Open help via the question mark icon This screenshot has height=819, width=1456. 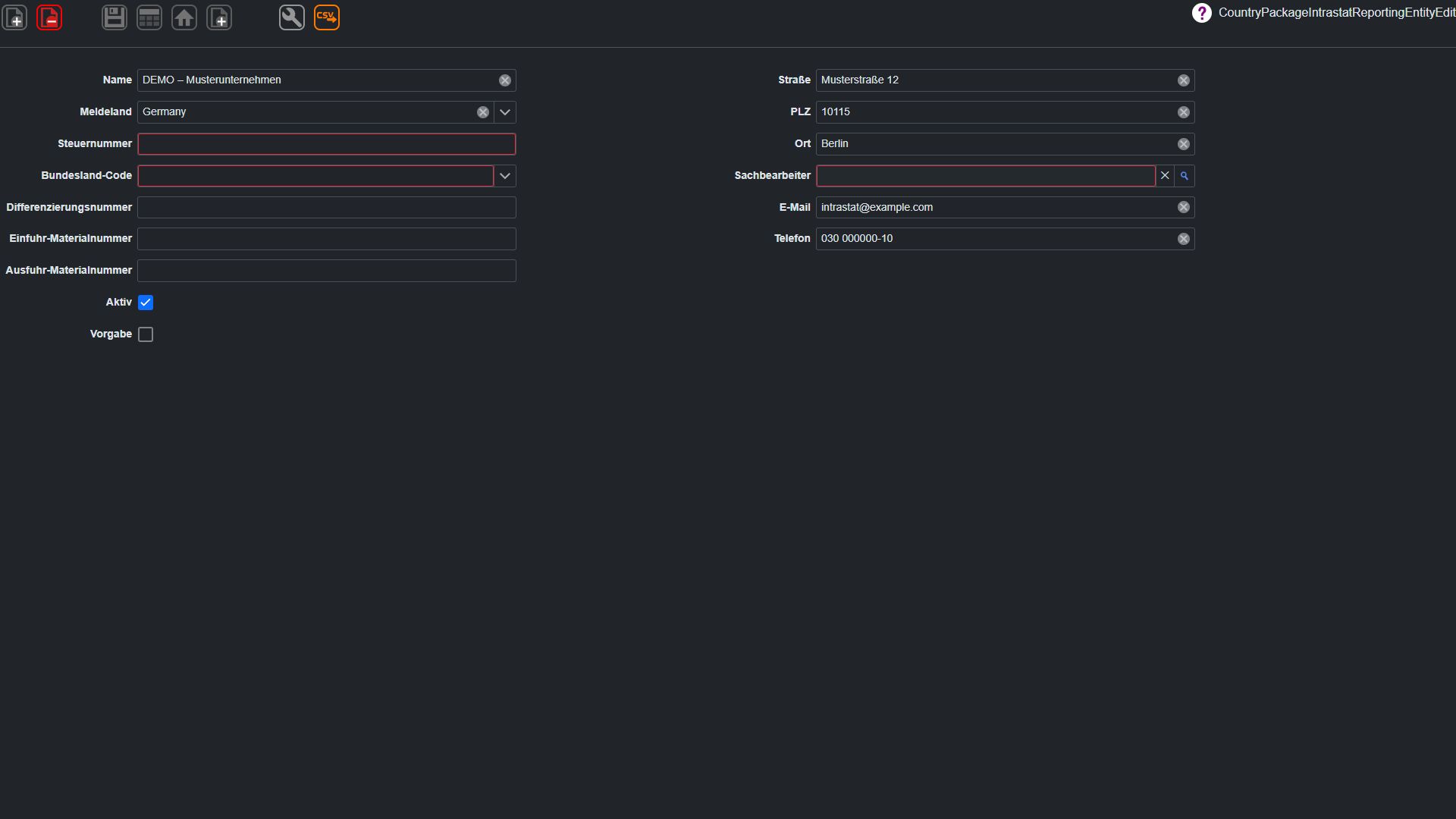pos(1202,13)
